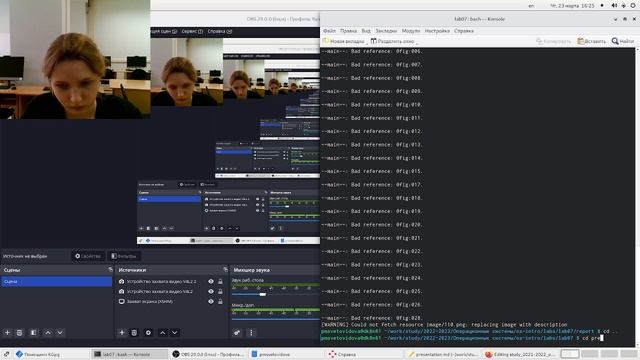
Task: Switch to OBS task in taskbar
Action: coord(208,354)
